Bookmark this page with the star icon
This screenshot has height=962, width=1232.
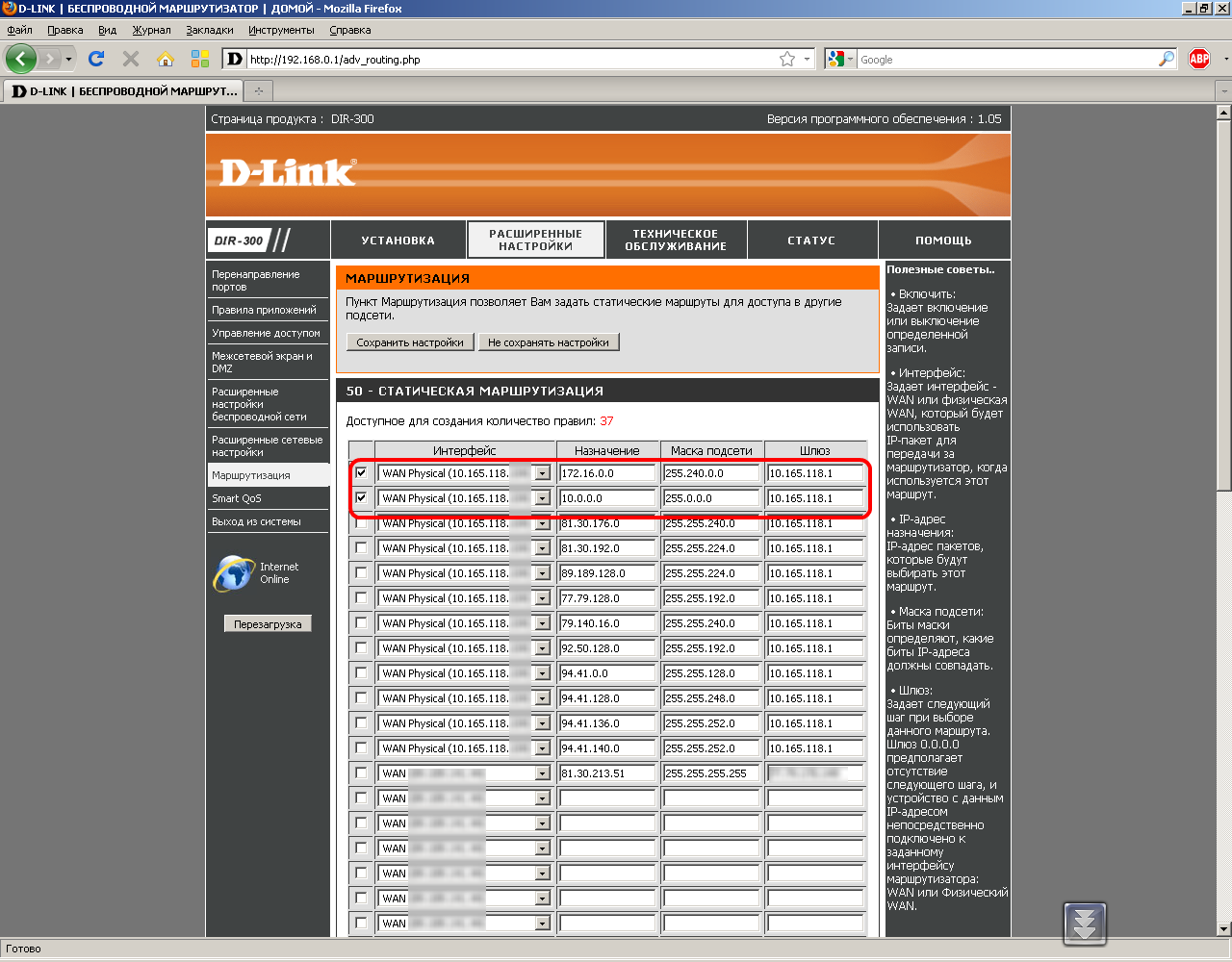[787, 60]
